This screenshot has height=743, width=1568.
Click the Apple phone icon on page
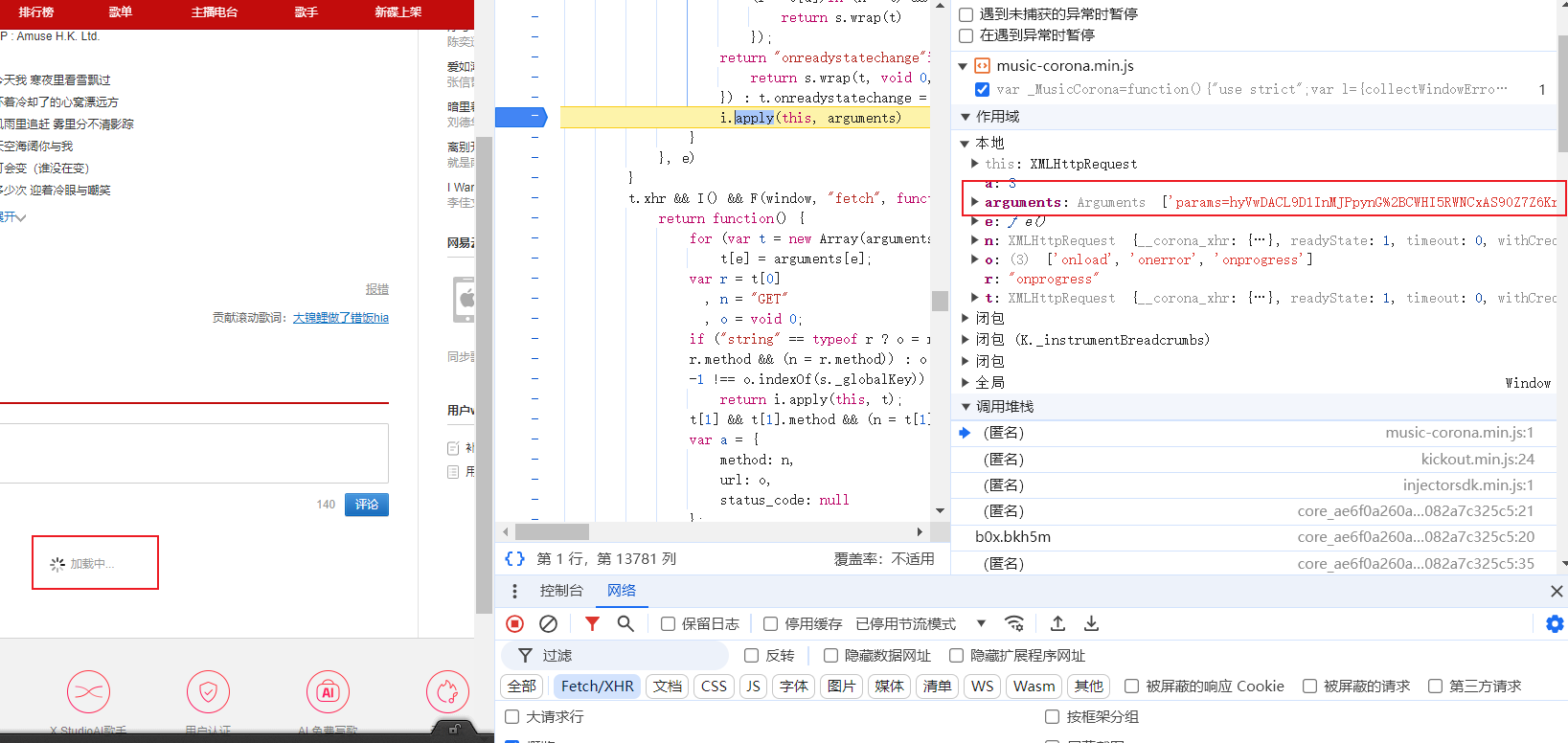464,300
